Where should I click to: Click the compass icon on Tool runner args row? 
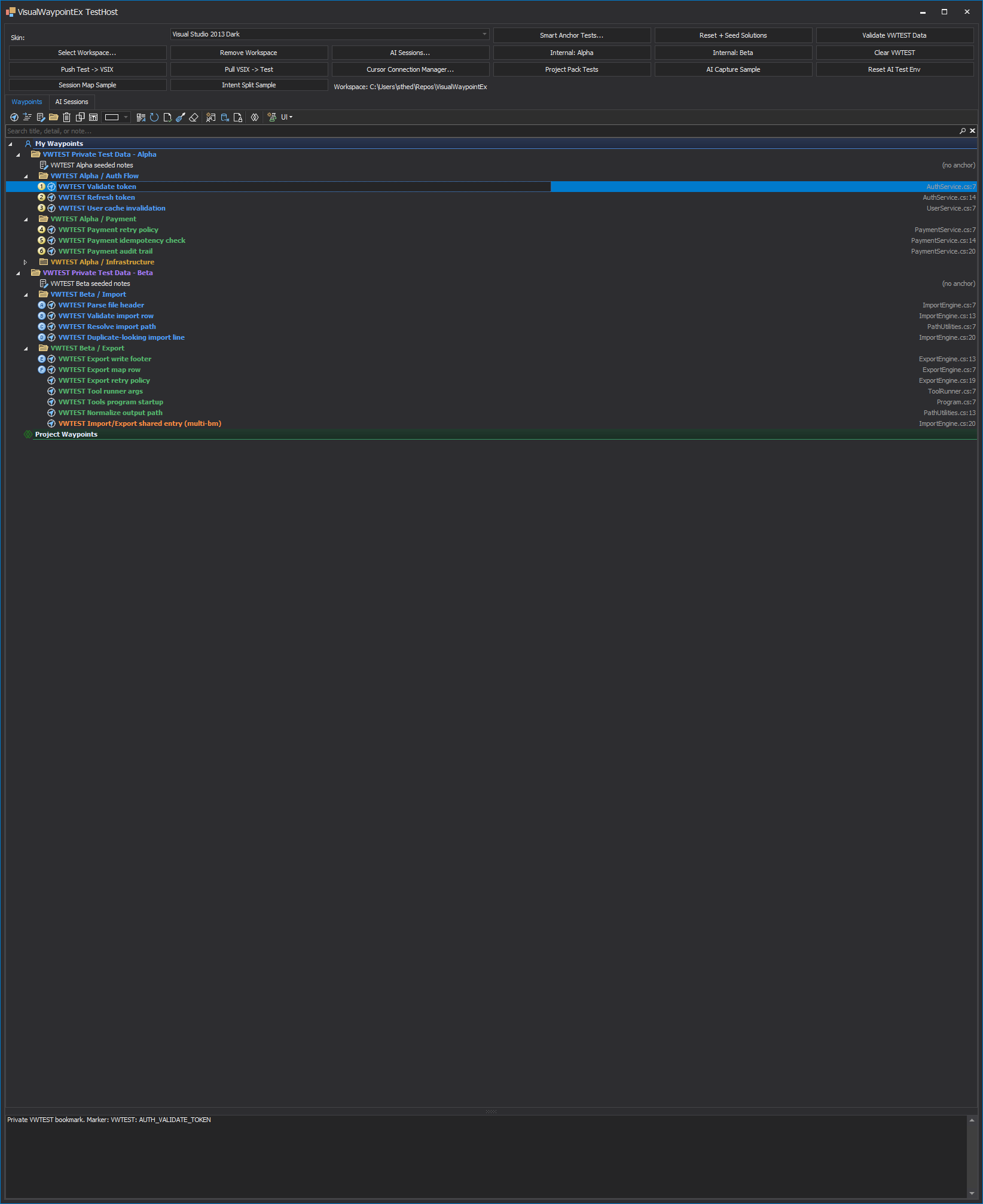coord(51,391)
